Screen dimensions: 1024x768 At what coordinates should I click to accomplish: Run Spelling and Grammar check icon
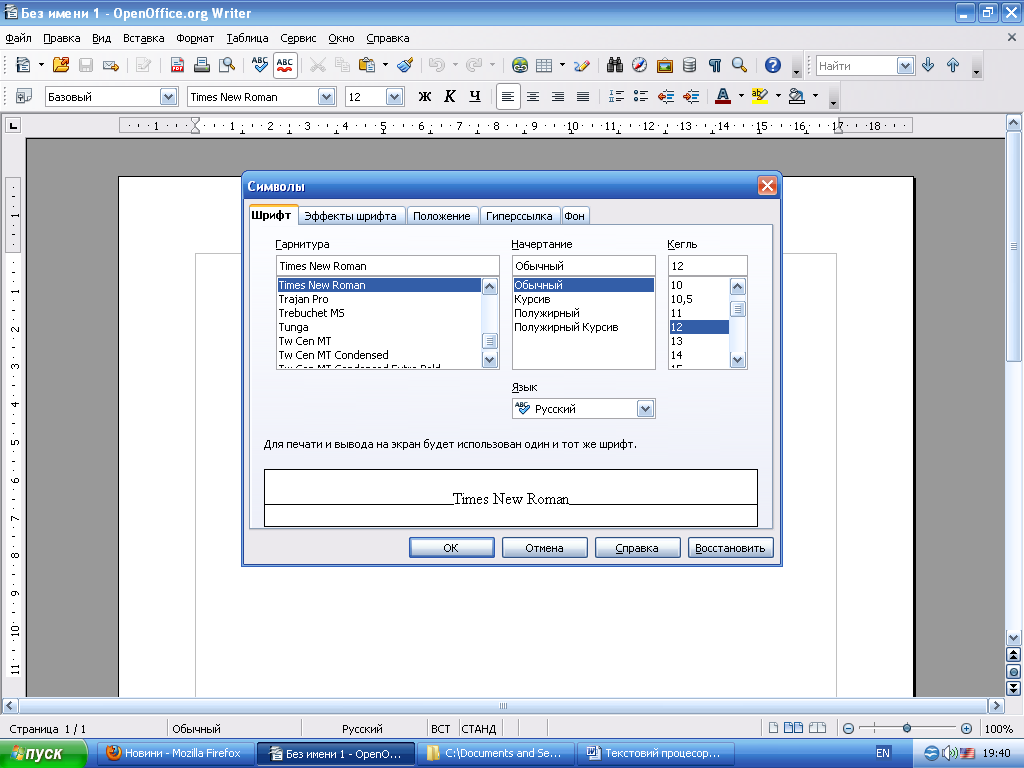point(259,65)
